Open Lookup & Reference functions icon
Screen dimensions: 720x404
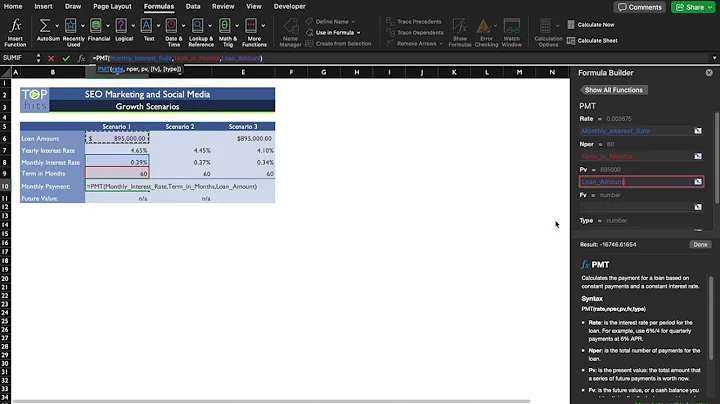[x=197, y=26]
